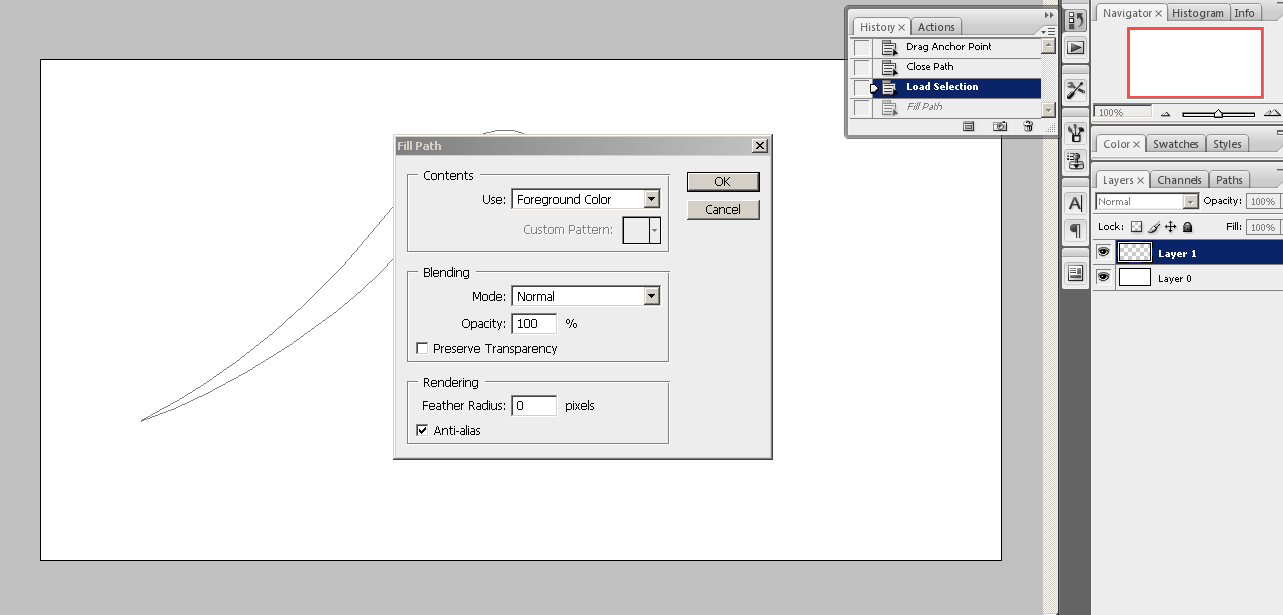Set history brush source for Load Selection
The width and height of the screenshot is (1283, 615).
click(861, 87)
